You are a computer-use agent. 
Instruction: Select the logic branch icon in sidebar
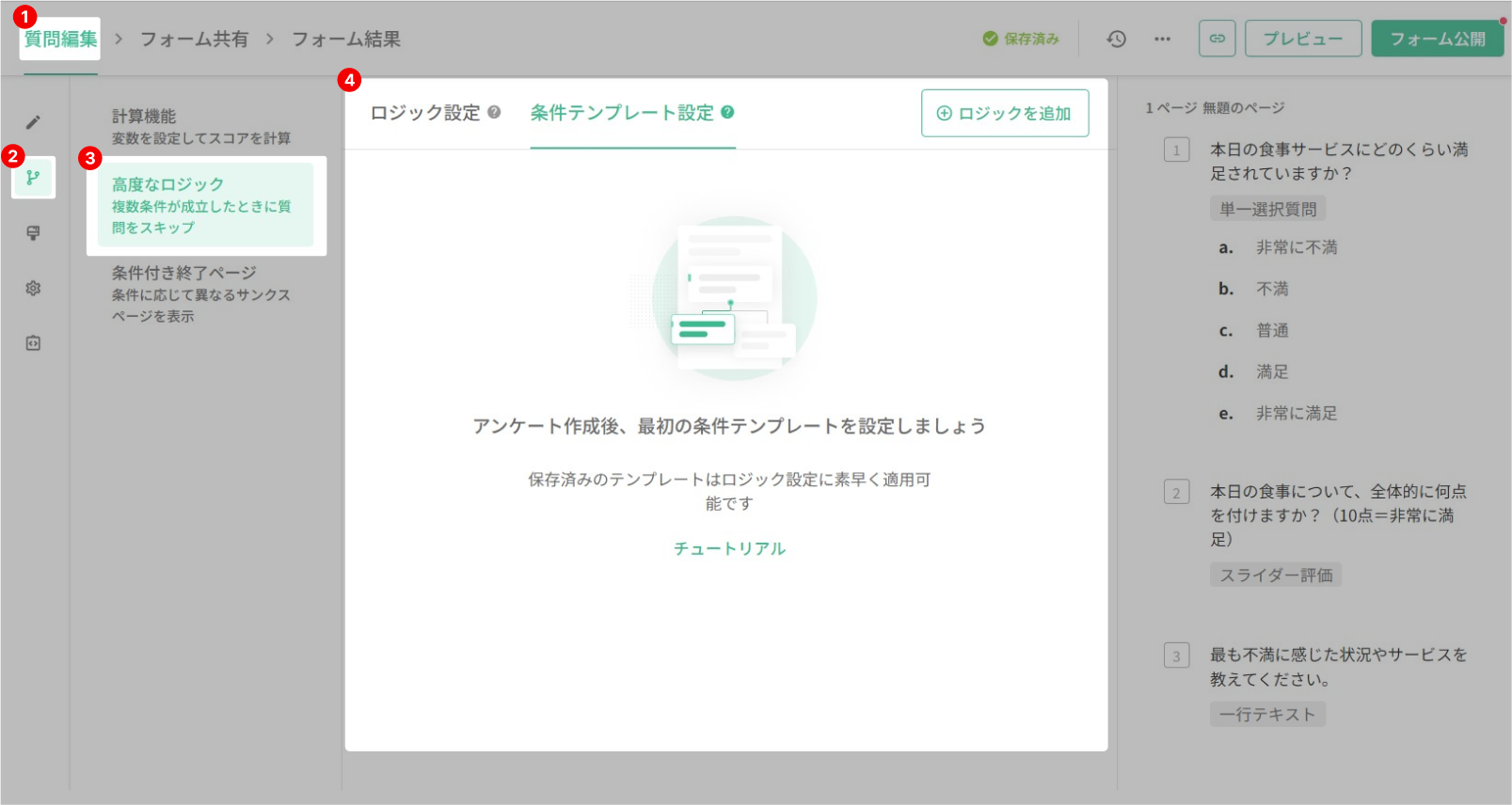pos(33,178)
